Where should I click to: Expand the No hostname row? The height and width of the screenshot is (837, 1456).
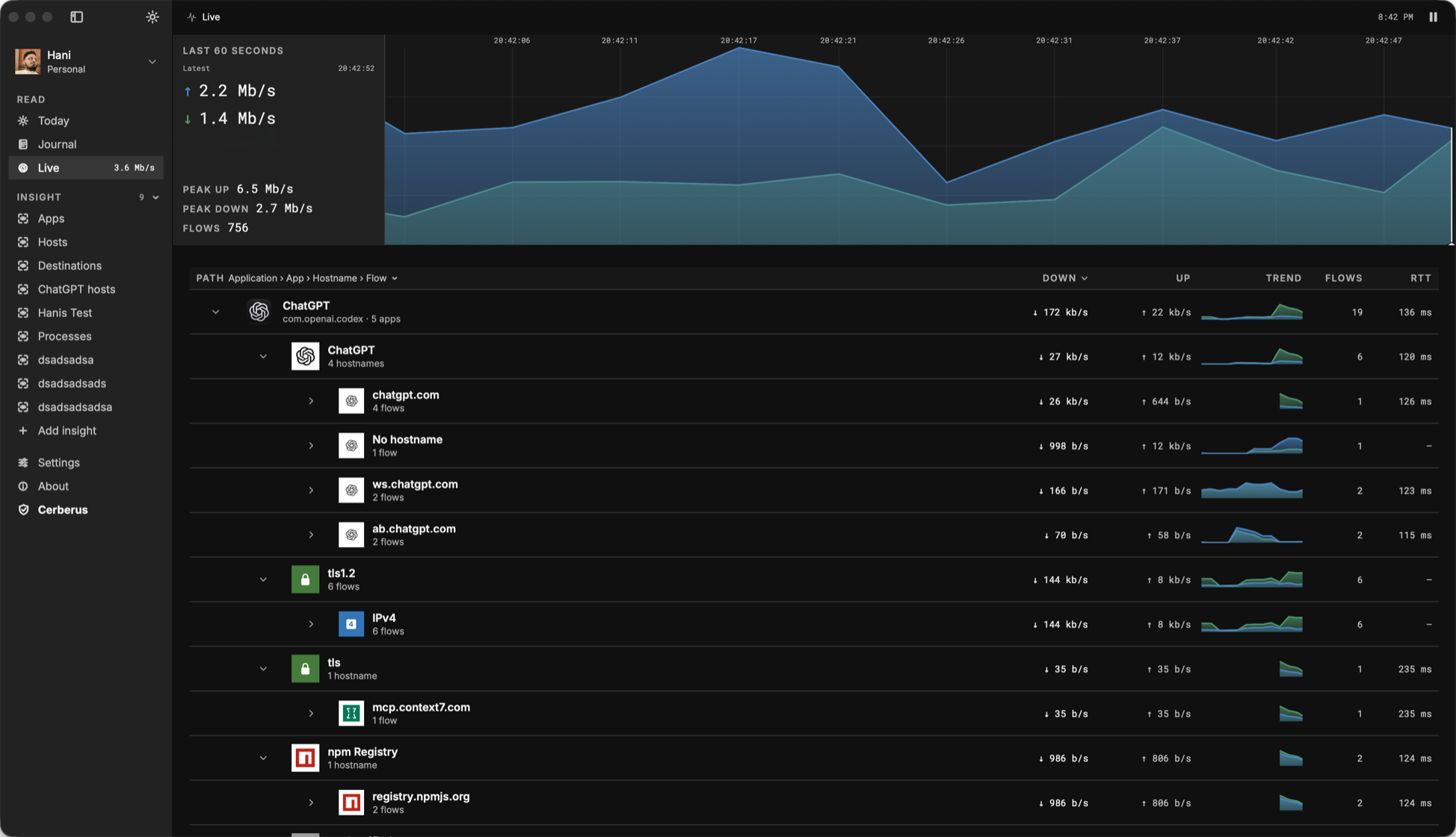coord(311,446)
